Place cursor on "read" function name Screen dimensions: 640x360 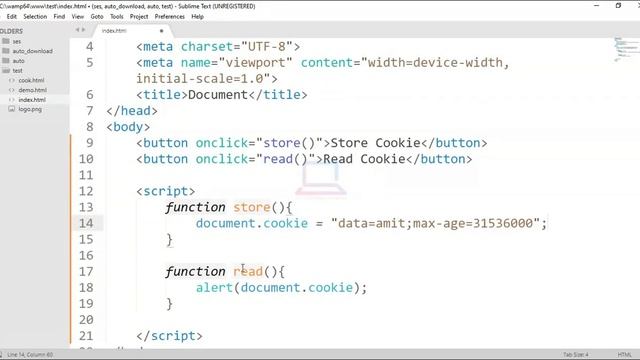[248, 271]
